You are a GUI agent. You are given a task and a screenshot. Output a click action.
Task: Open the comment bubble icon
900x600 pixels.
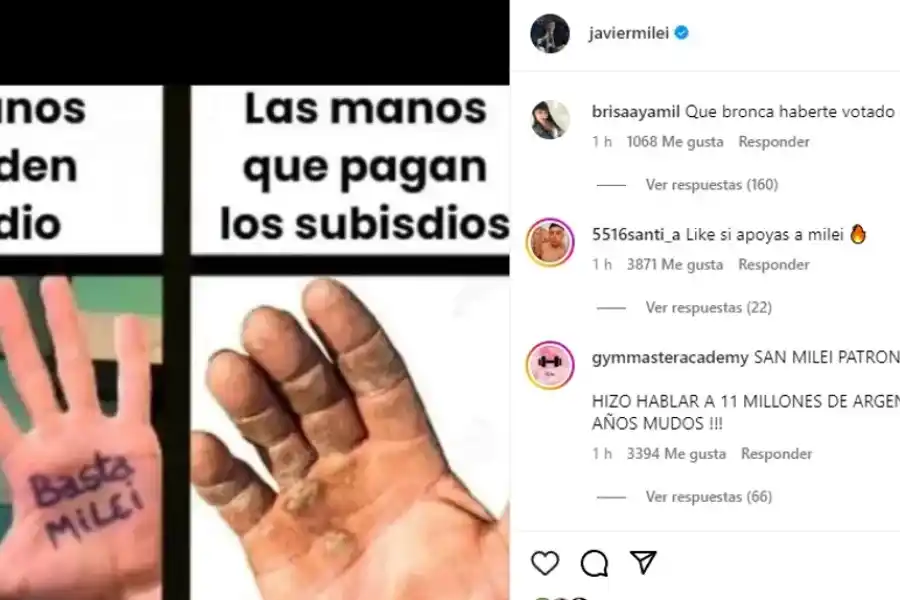594,563
